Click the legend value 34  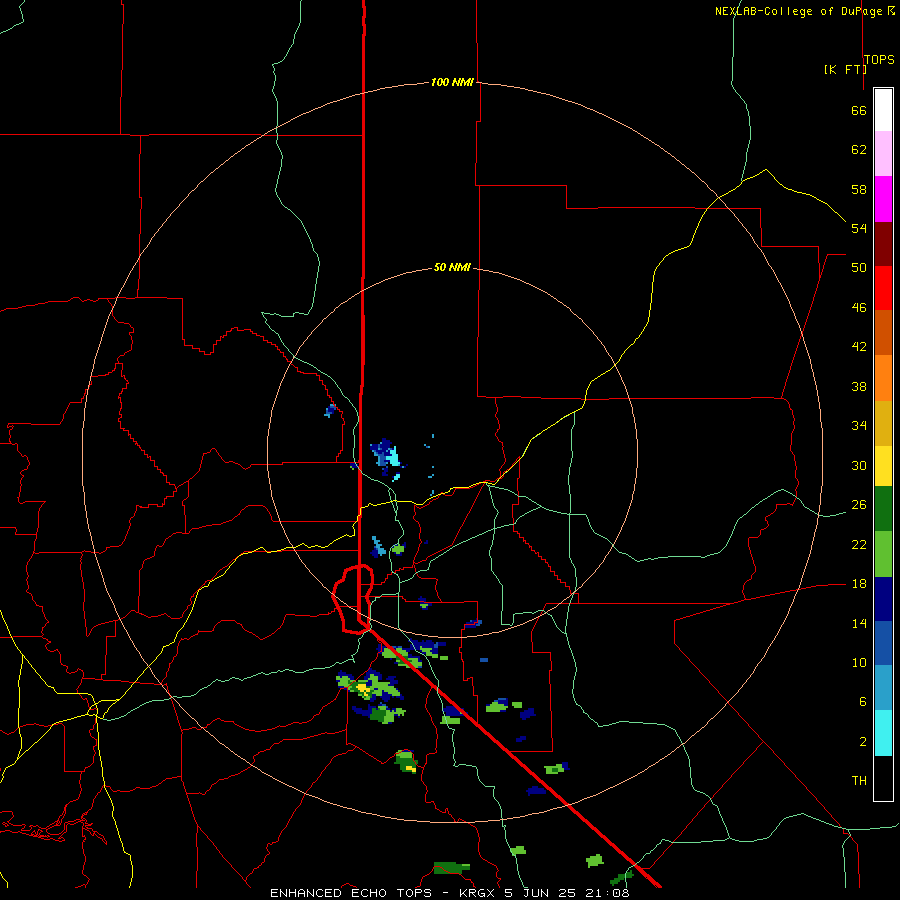[x=859, y=425]
